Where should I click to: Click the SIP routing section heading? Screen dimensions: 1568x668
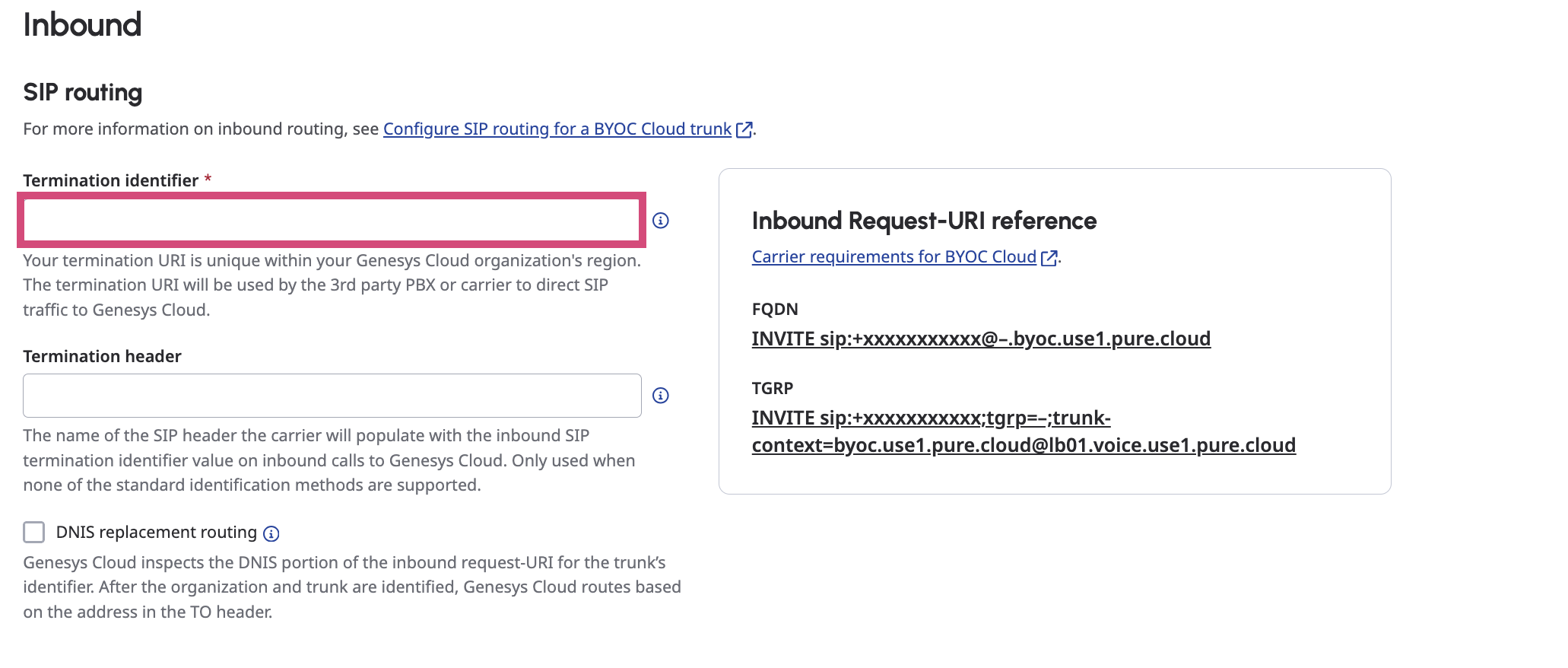83,93
